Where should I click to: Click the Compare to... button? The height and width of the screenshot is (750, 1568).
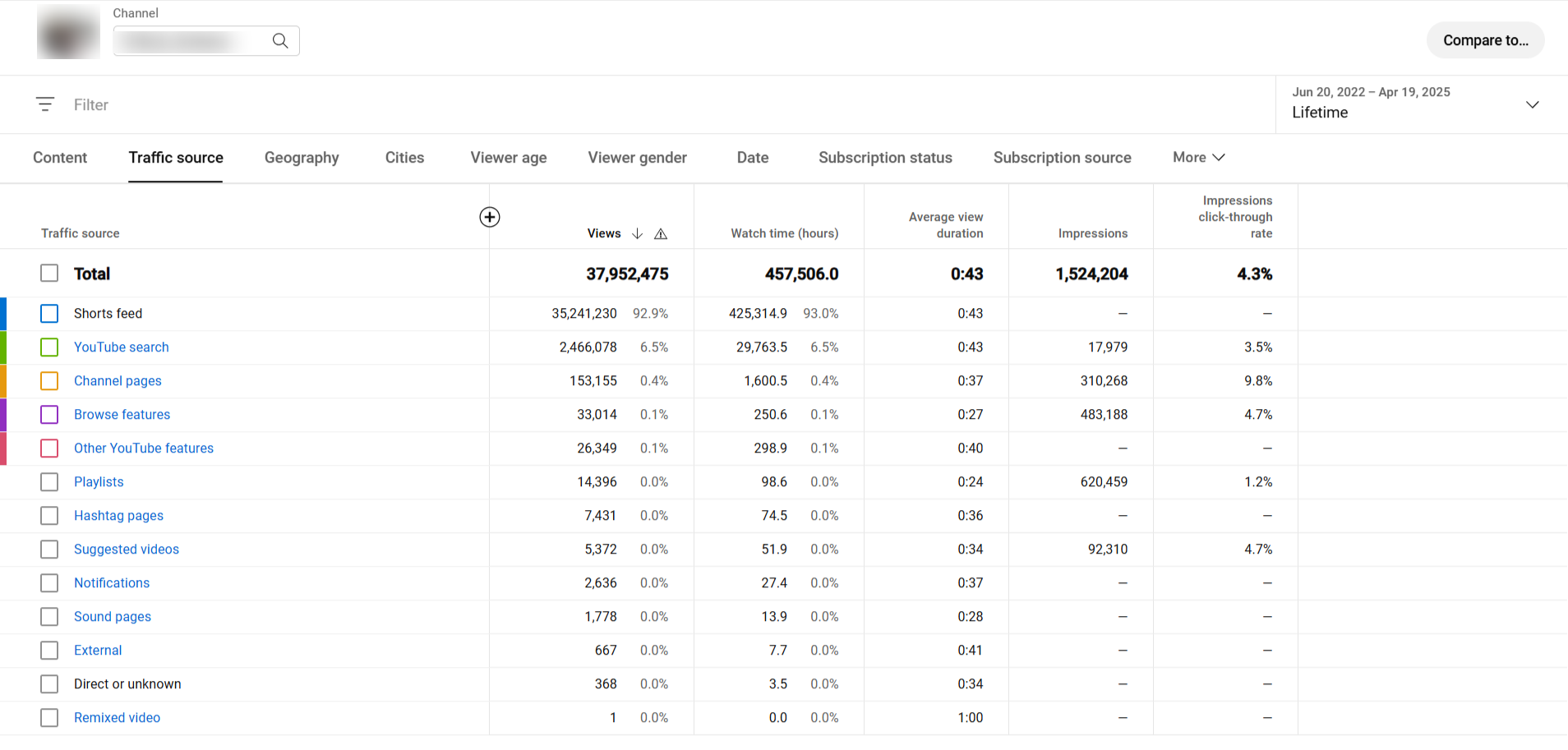(x=1485, y=40)
